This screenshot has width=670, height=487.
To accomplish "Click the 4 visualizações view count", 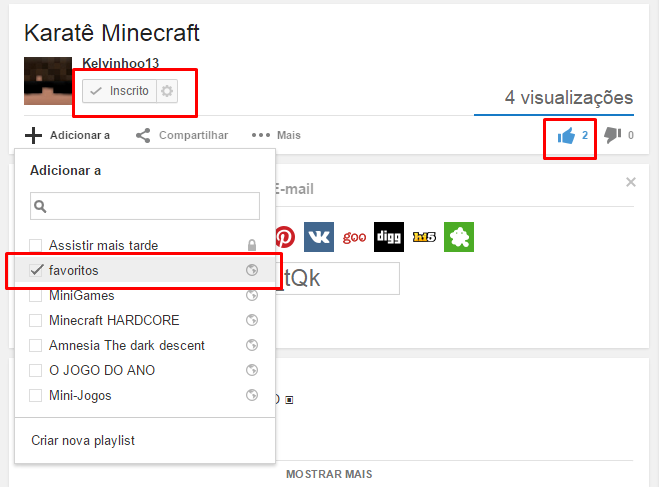I will click(569, 97).
